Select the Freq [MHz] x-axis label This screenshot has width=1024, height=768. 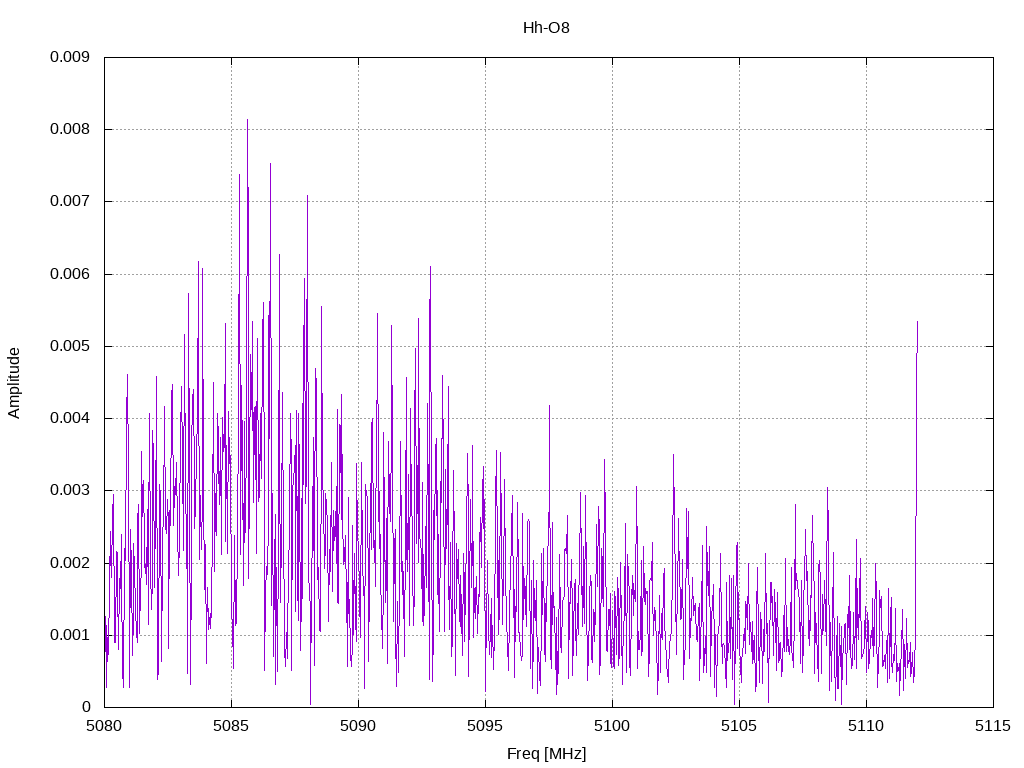click(547, 754)
